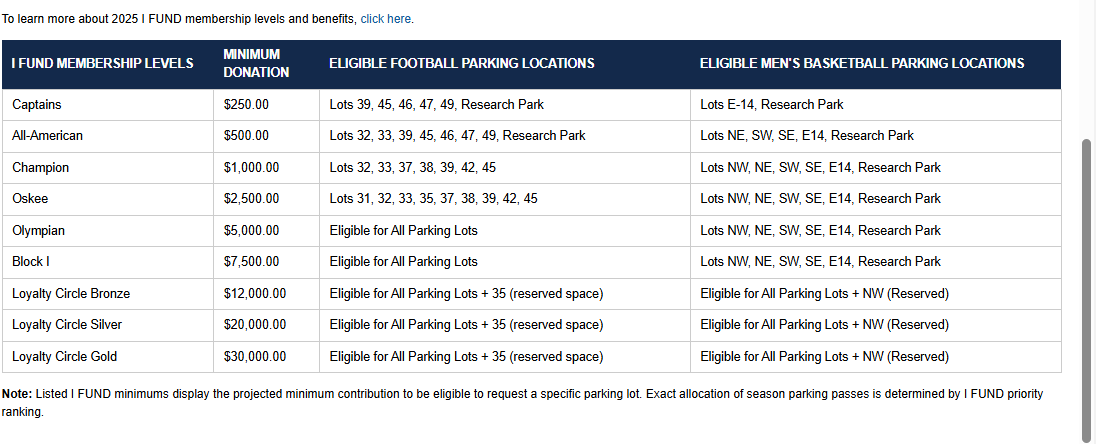Click the "I FUND MEMBERSHIP LEVELS" column header
Viewport: 1096px width, 444px height.
coord(102,63)
